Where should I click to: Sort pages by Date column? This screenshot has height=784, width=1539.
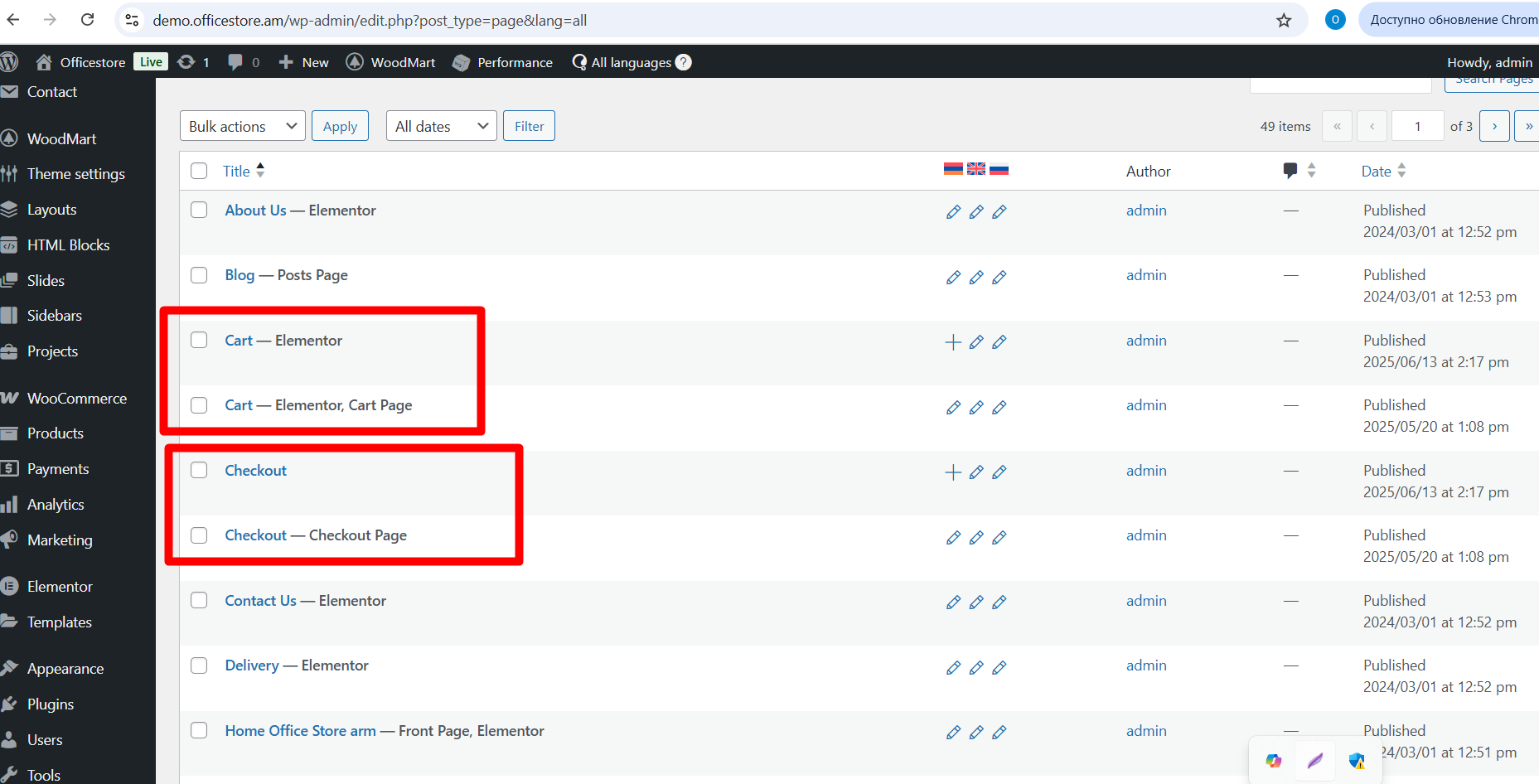pos(1383,171)
